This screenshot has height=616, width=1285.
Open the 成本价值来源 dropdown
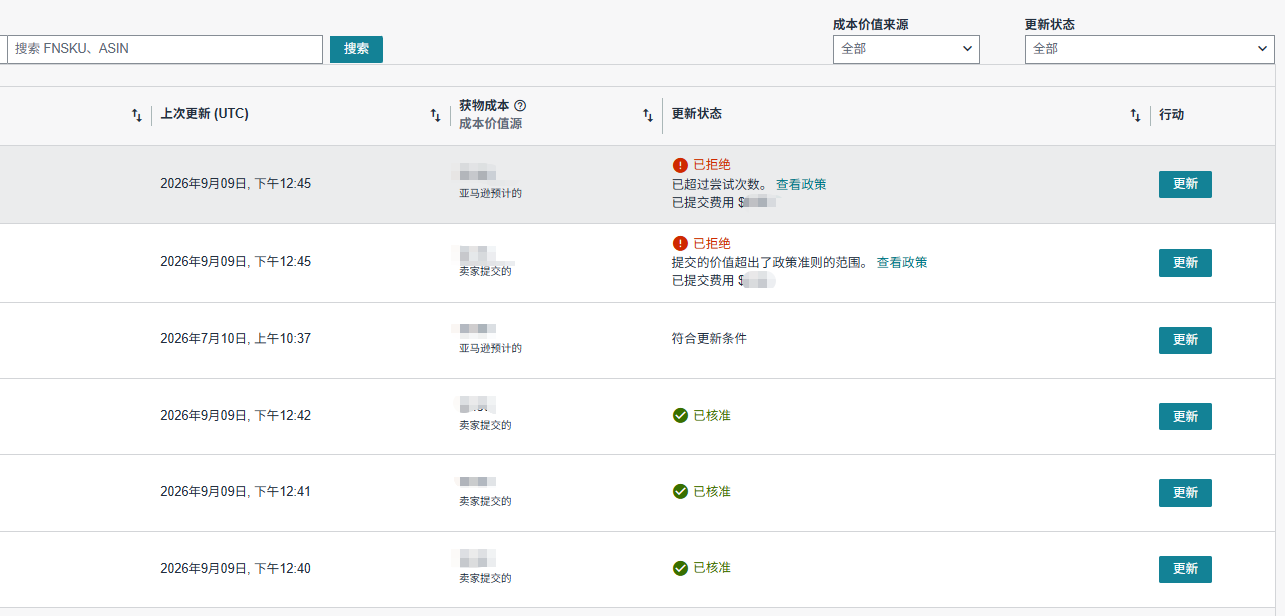[x=906, y=49]
